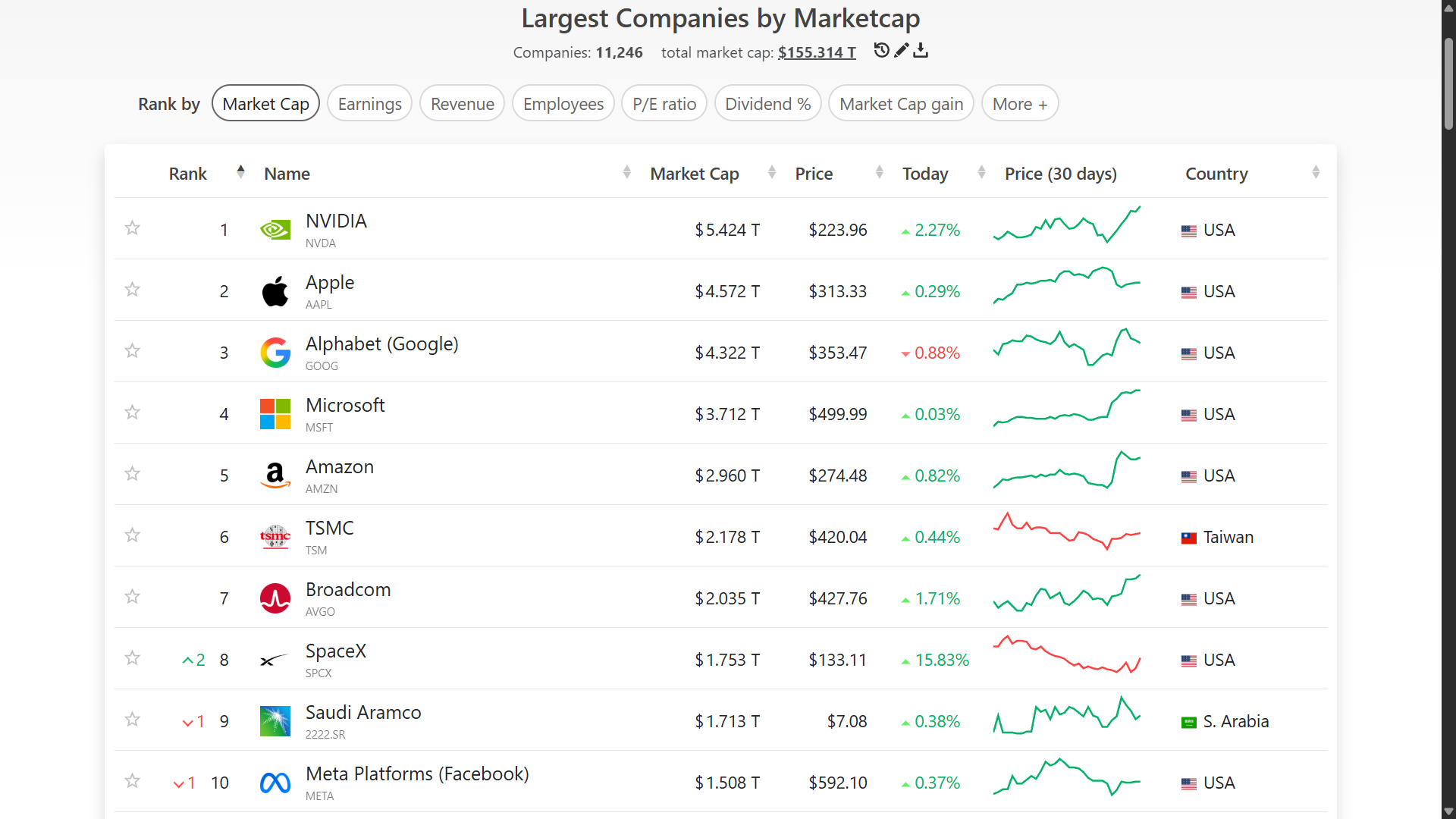Toggle the favorite star for SpaceX

coord(133,658)
